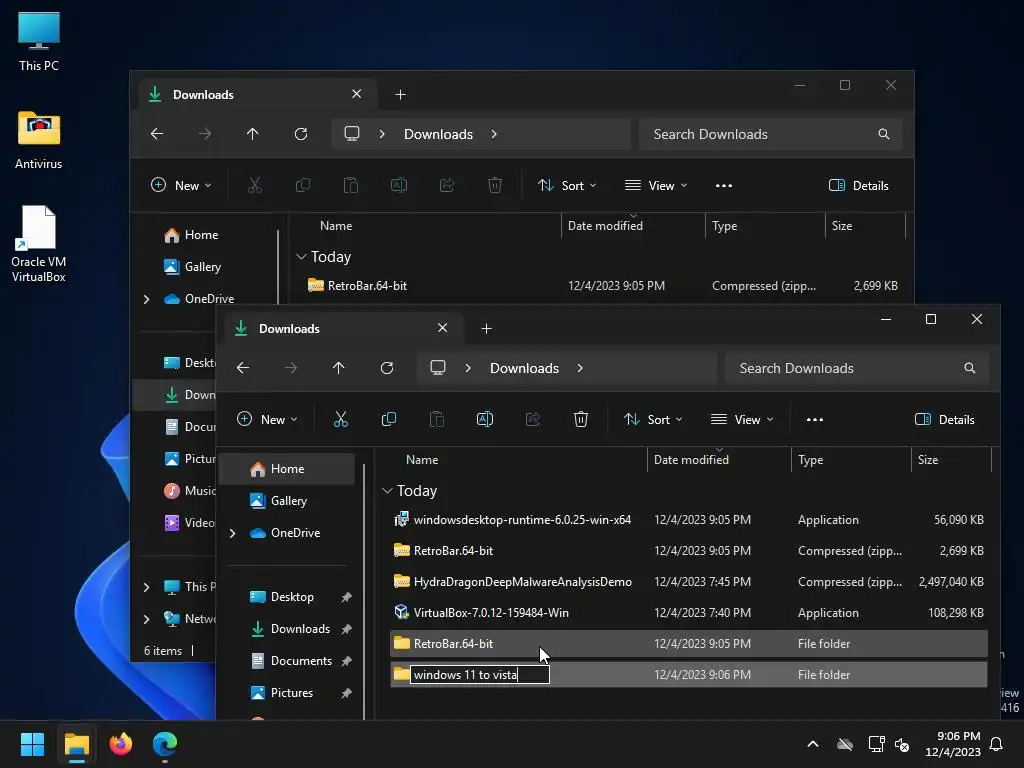This screenshot has height=768, width=1024.
Task: Select VirtualBox-7.0.12-159484-Win file
Action: [689, 613]
